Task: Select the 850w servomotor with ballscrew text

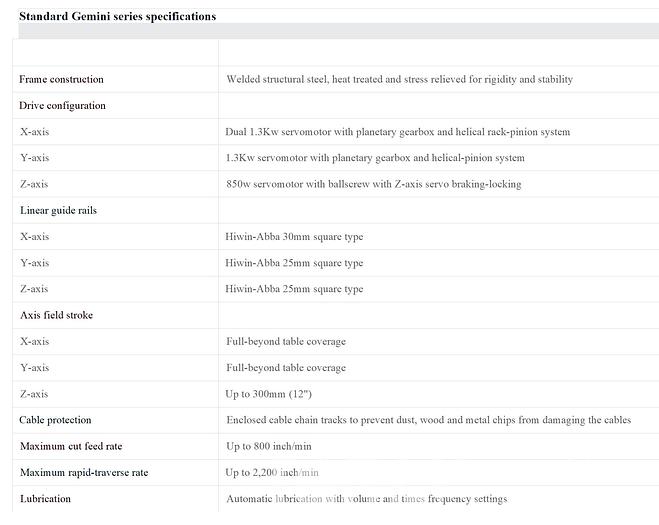Action: click(373, 184)
